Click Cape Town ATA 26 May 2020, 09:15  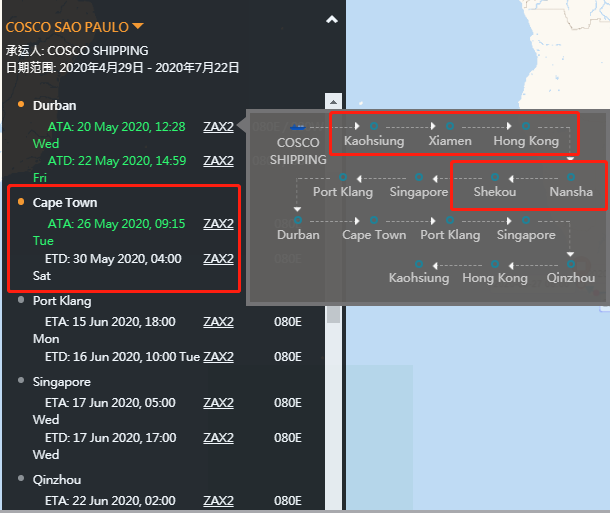[116, 224]
